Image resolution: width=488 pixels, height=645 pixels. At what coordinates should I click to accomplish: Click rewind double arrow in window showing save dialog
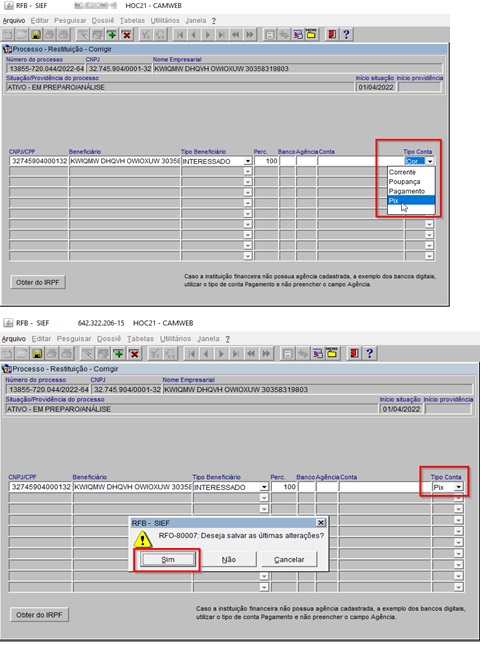[251, 353]
